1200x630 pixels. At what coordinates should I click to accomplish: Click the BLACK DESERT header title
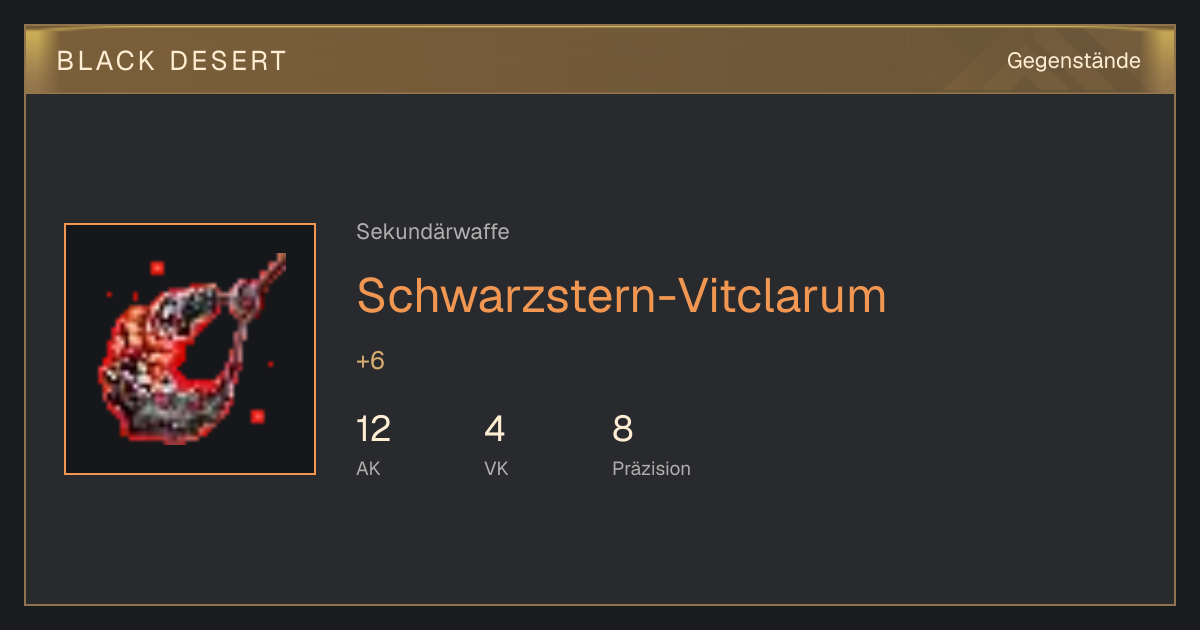tap(172, 61)
